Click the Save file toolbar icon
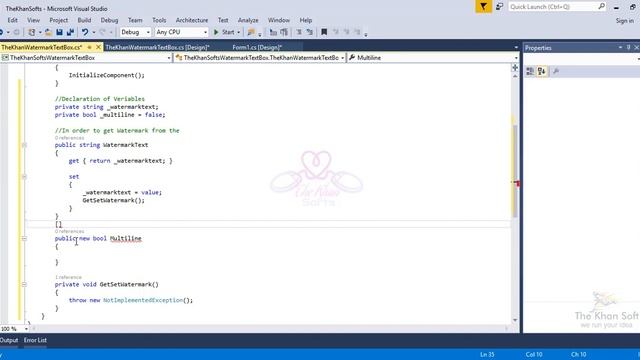Image resolution: width=640 pixels, height=360 pixels. [x=60, y=32]
